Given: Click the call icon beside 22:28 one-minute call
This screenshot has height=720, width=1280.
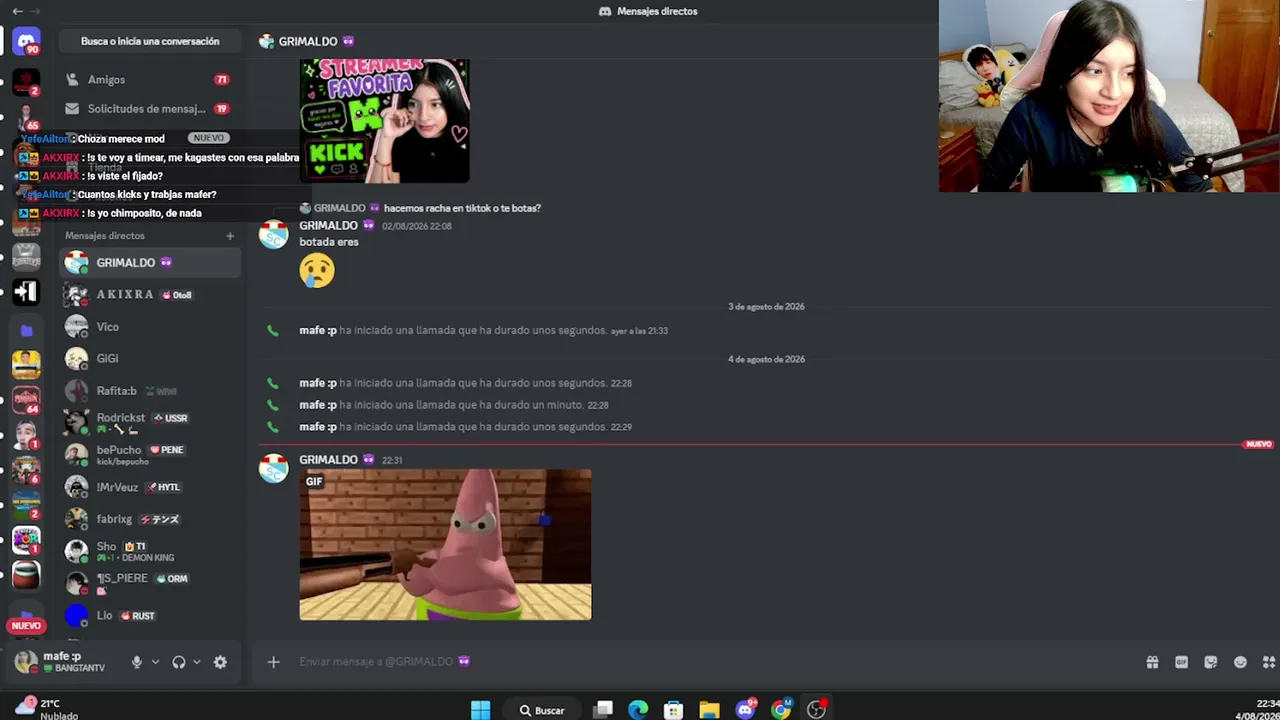Looking at the screenshot, I should pyautogui.click(x=272, y=405).
